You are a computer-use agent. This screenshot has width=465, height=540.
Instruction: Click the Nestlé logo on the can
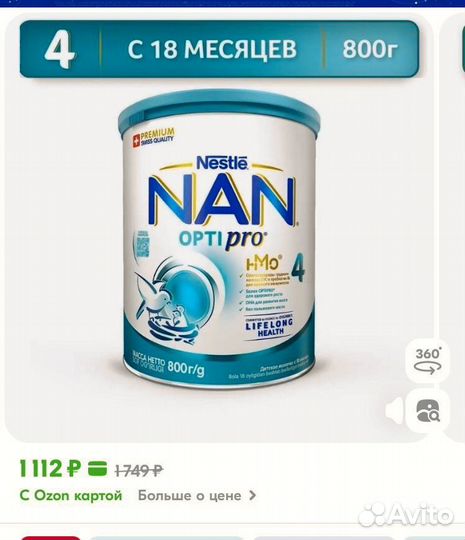[222, 163]
